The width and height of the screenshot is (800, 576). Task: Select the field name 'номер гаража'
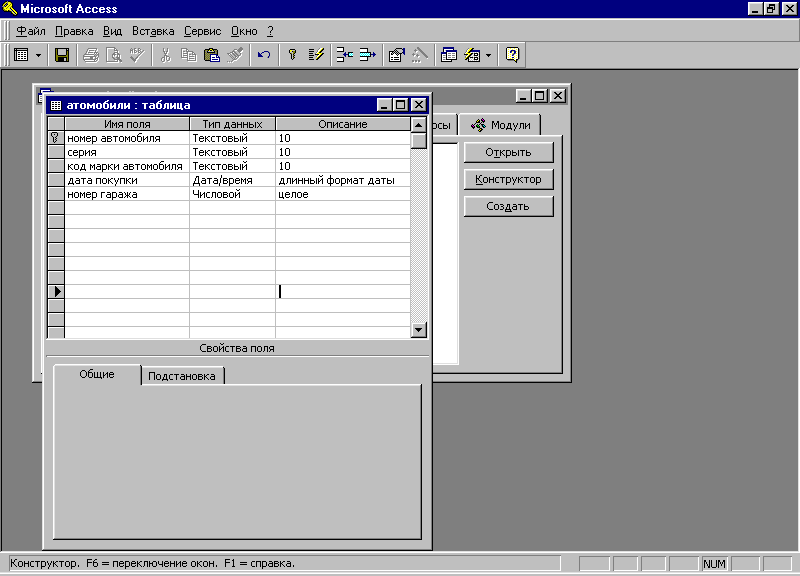coord(127,194)
